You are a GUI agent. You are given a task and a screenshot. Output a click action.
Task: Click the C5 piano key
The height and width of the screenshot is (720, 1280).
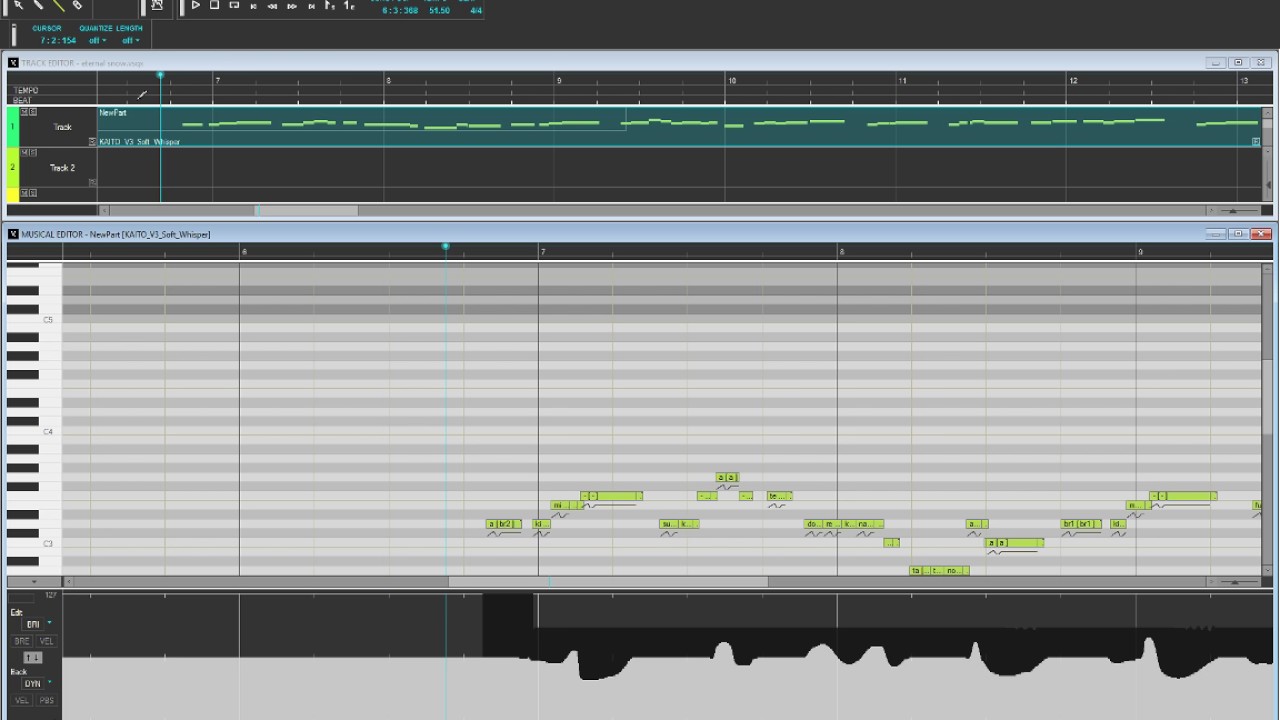(35, 320)
